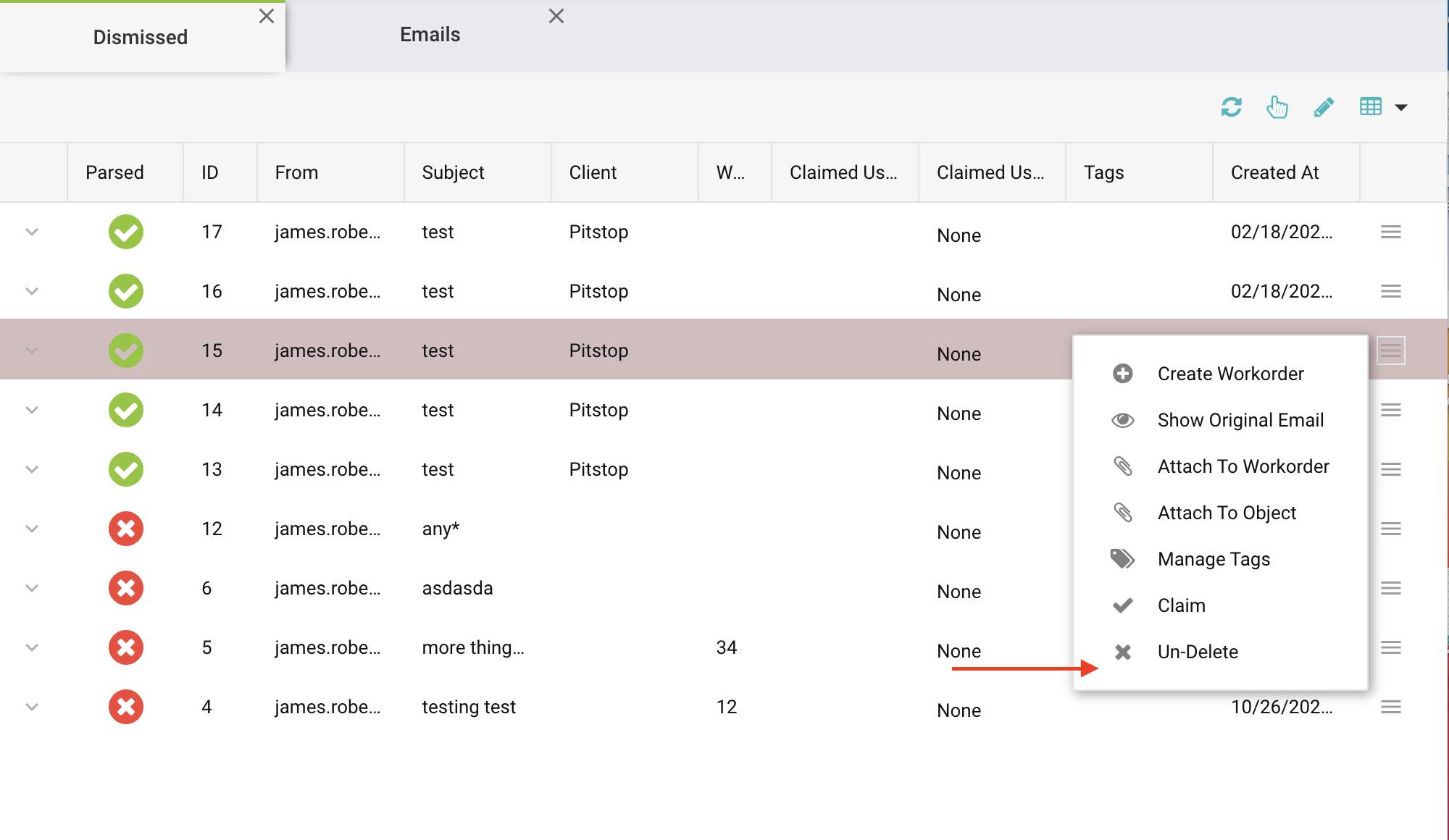
Task: Close the Dismissed tab
Action: (267, 16)
